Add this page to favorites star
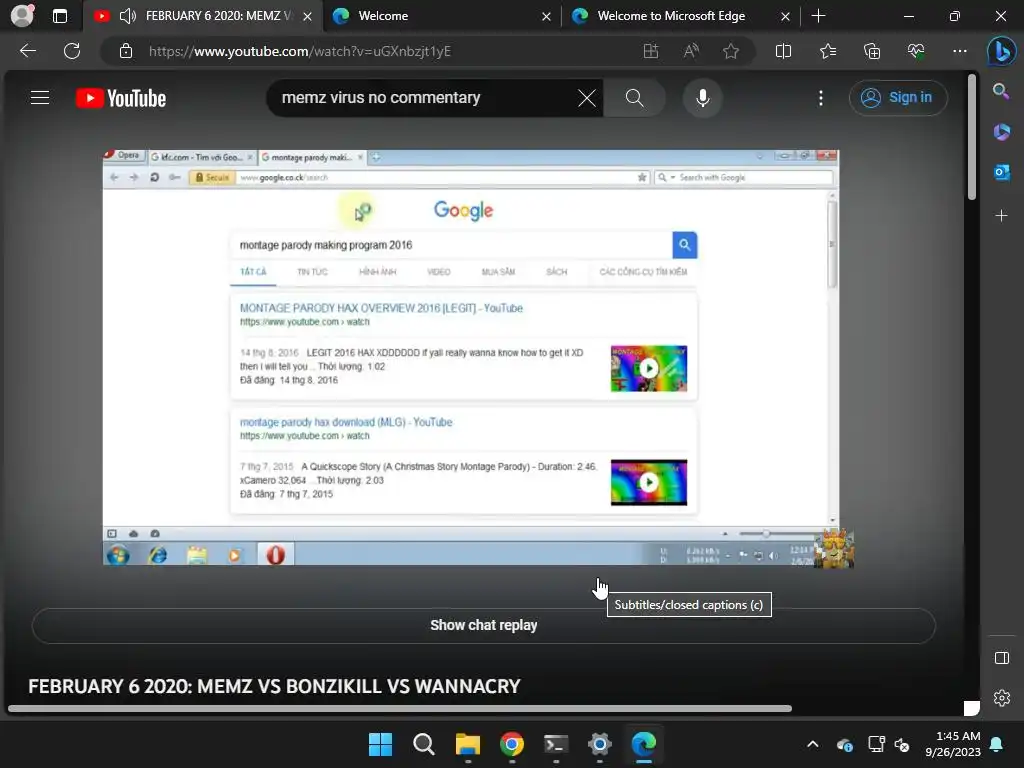Image resolution: width=1024 pixels, height=768 pixels. [x=731, y=51]
